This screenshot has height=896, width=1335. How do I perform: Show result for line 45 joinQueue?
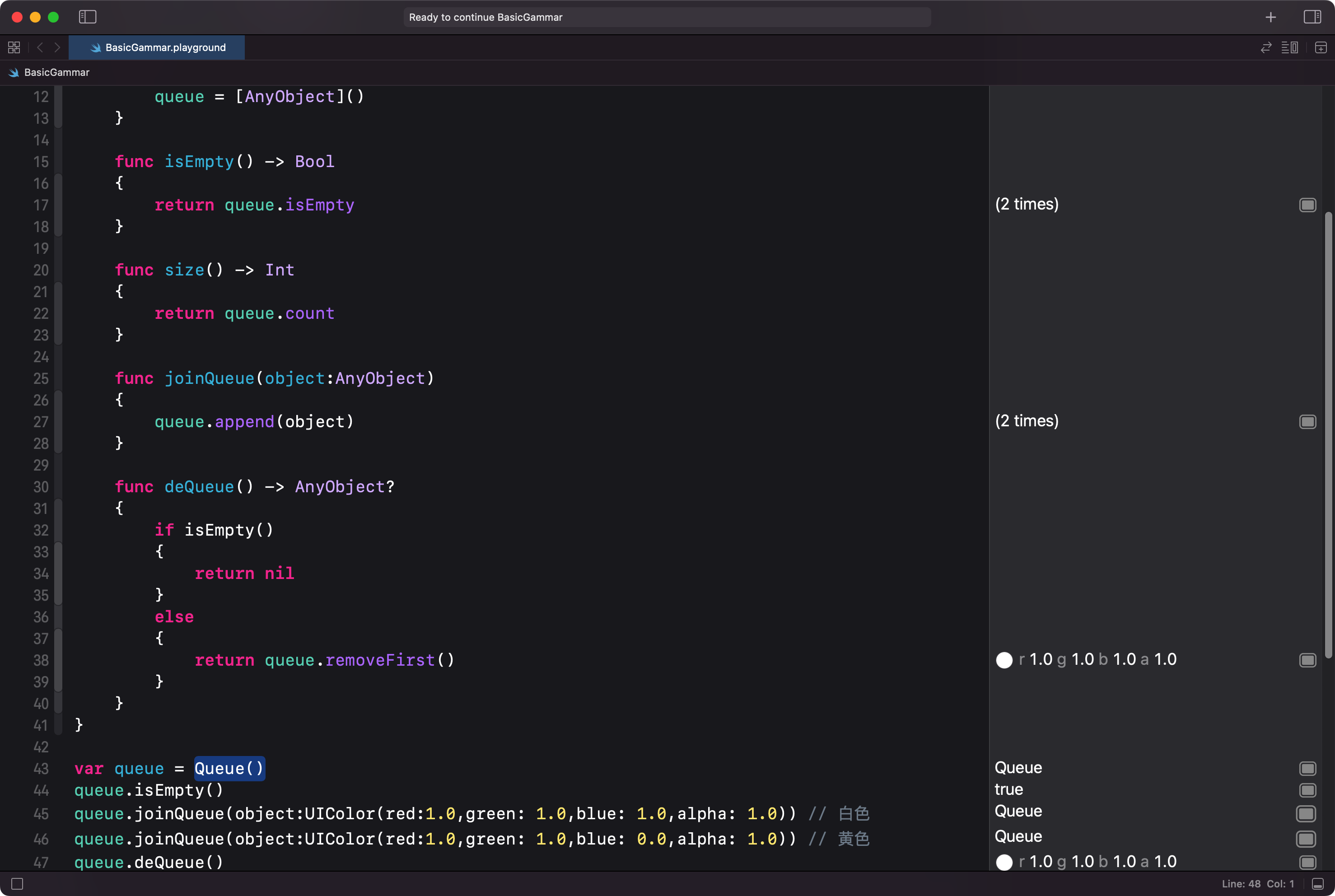[1307, 813]
